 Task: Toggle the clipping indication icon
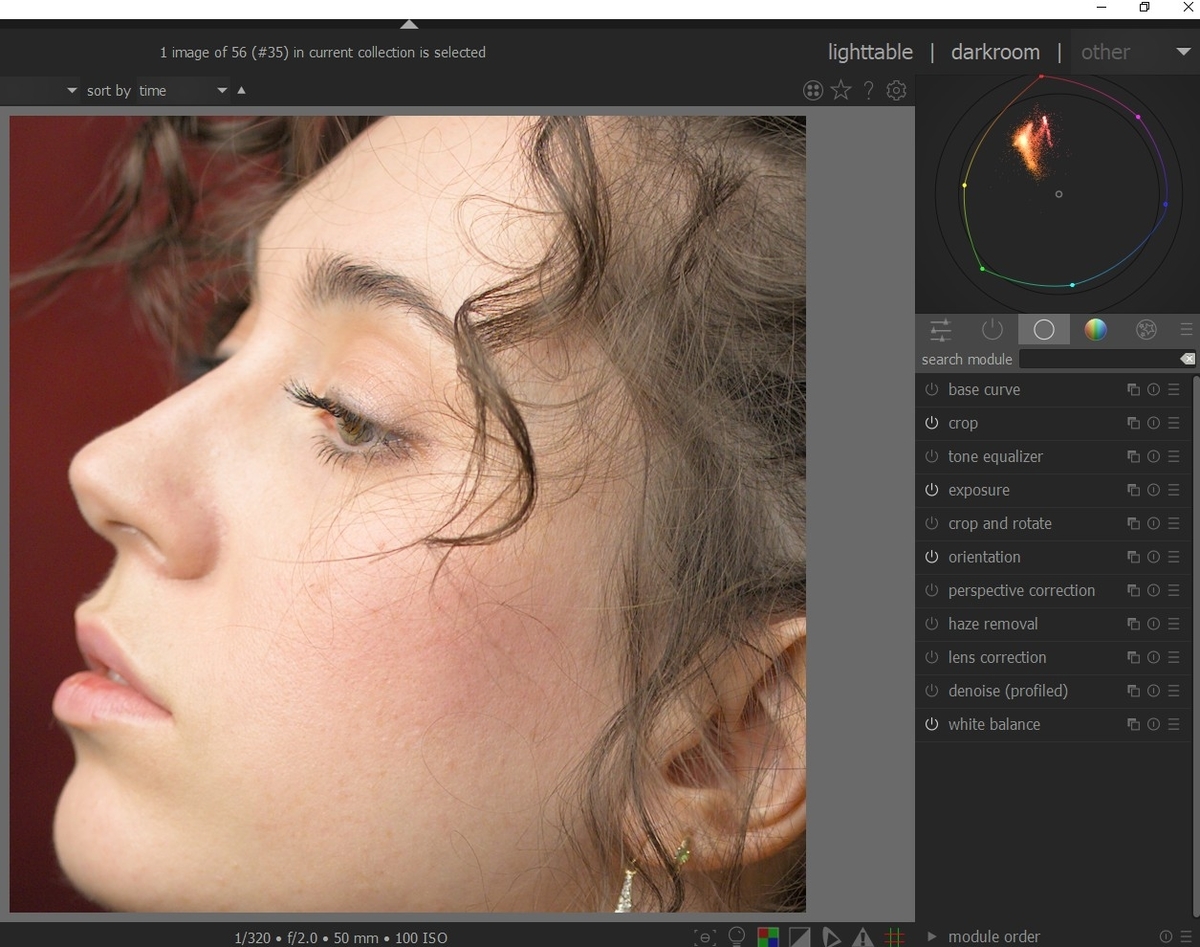click(x=799, y=937)
